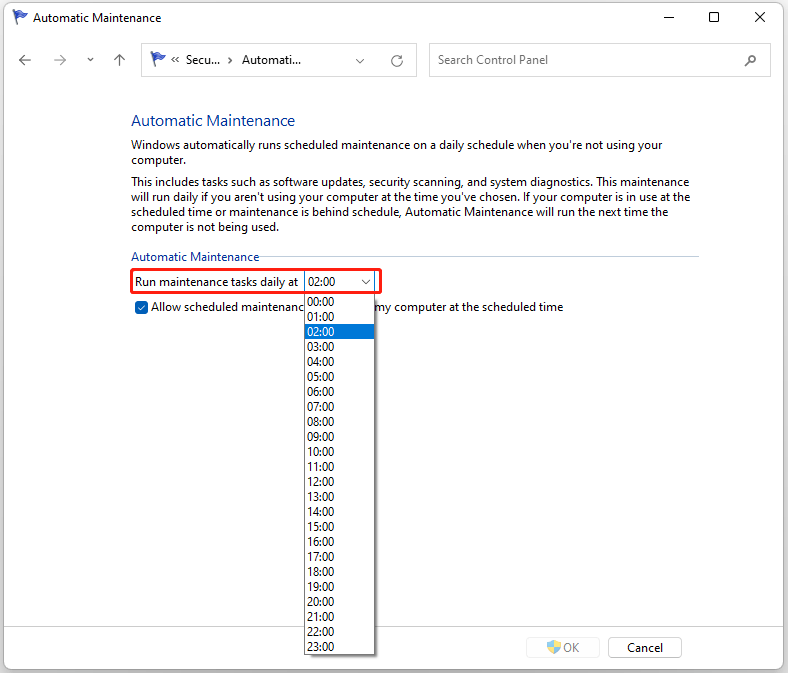Pick 22:00 from the time options
The width and height of the screenshot is (788, 673).
339,632
